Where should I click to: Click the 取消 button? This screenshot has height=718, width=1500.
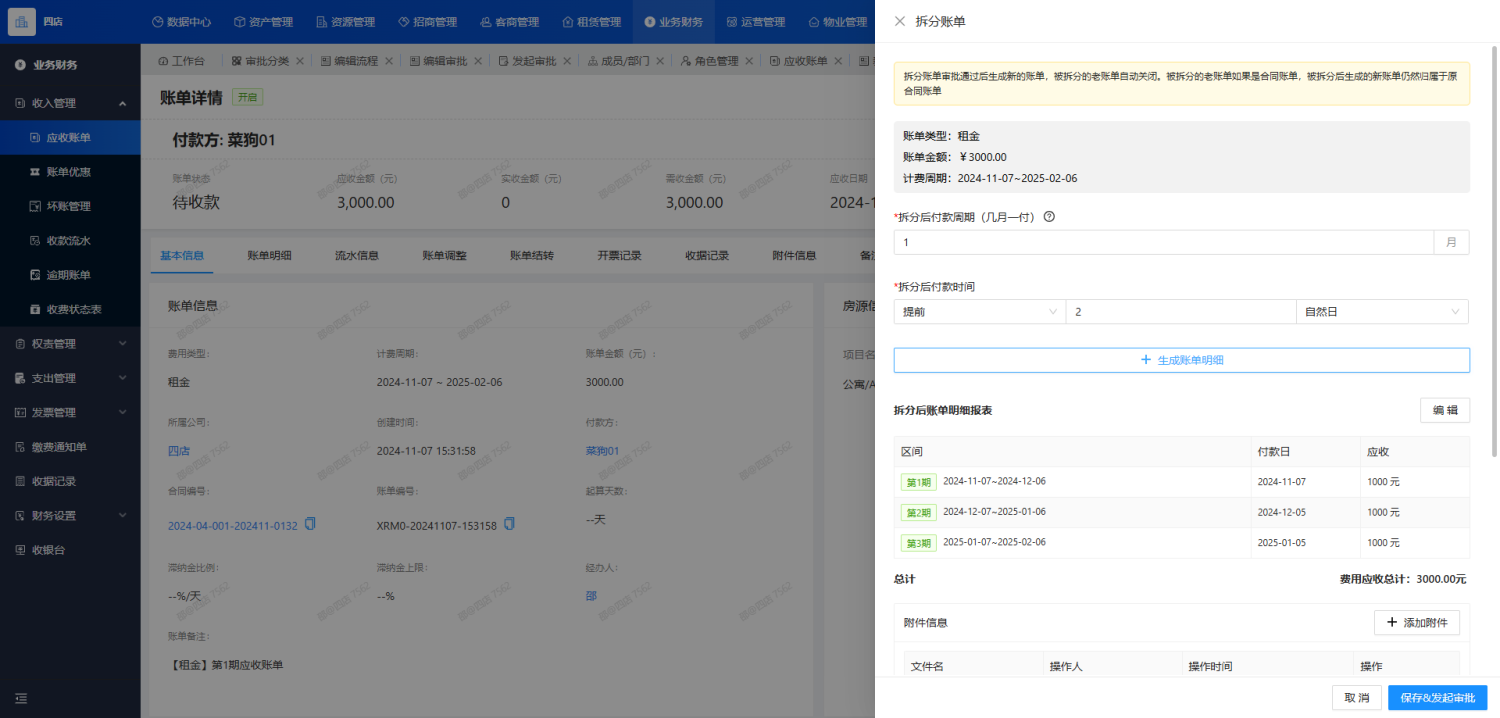[1357, 697]
